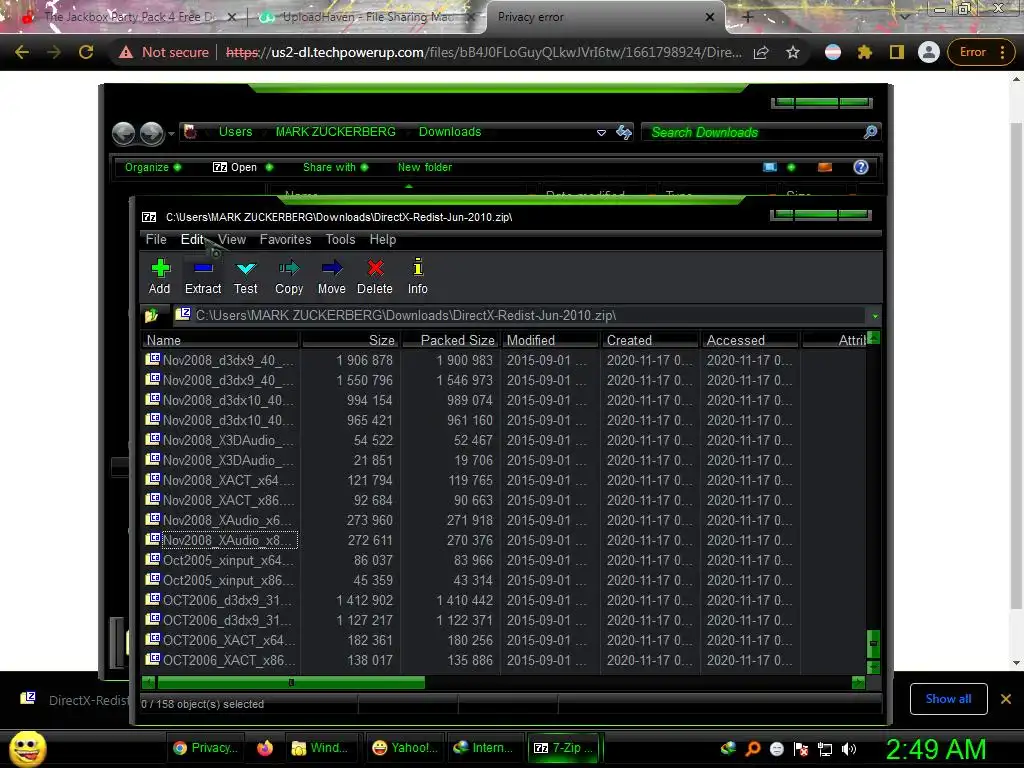Open the Chrome extensions puzzle icon

(x=865, y=52)
